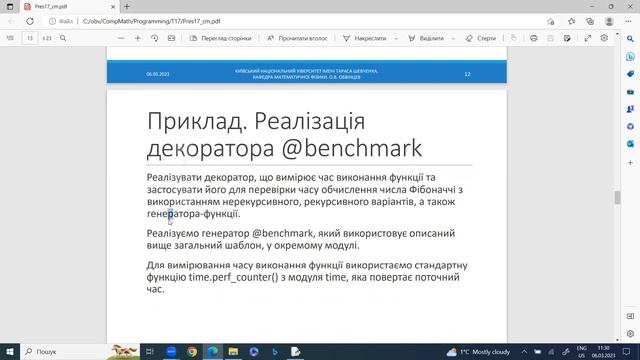Open Task View on the taskbar
Viewport: 640px width, 360px height.
tap(150, 351)
